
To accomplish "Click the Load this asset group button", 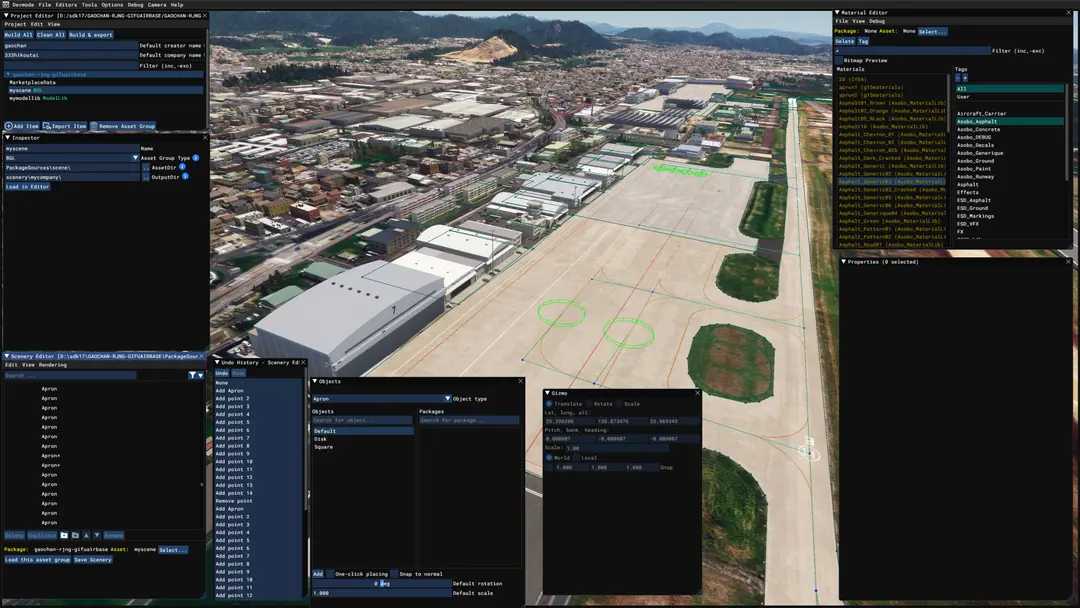I will 37,560.
